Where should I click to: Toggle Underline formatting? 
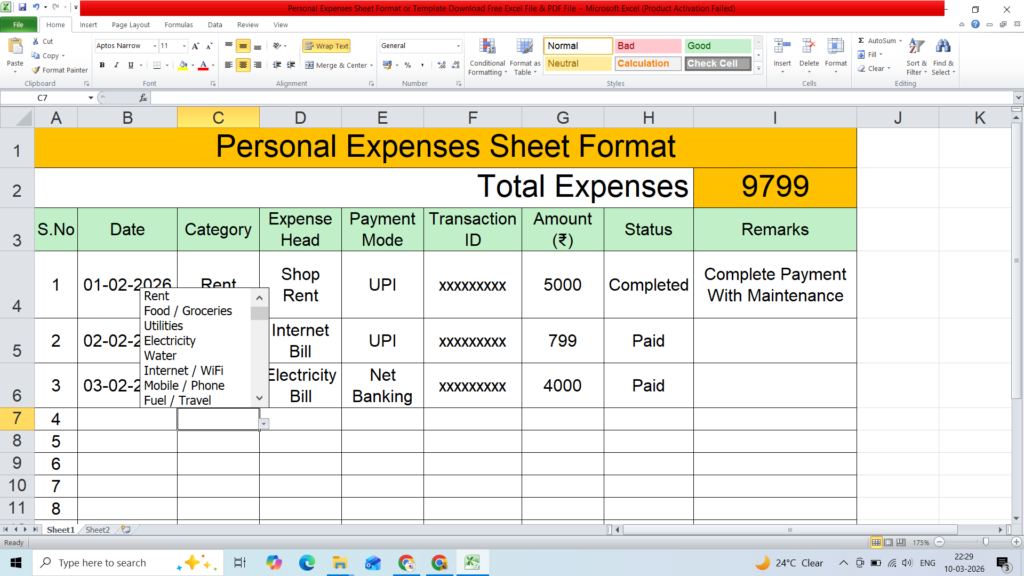pos(131,65)
